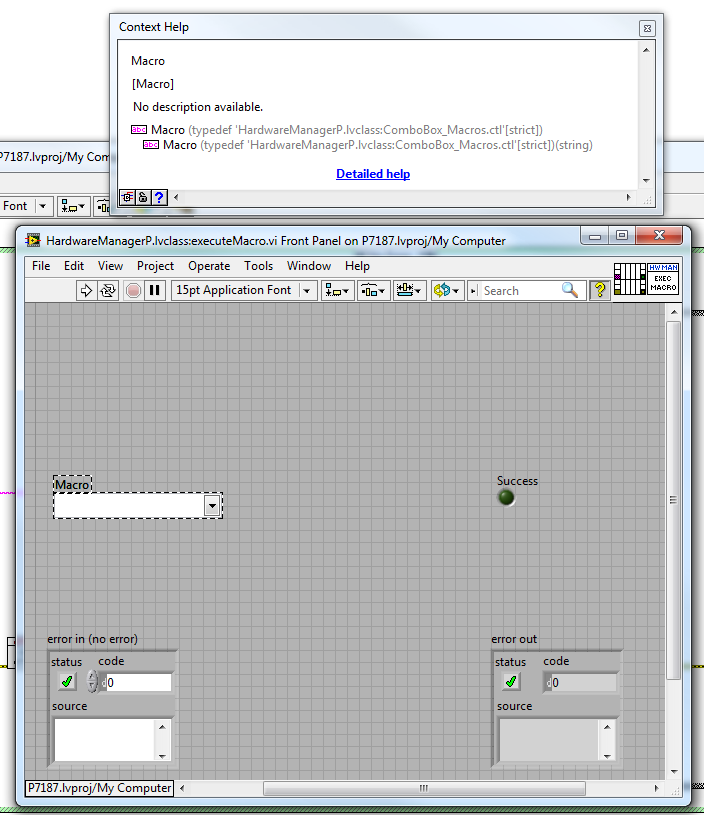Open the Operate menu
Screen dimensions: 704x815
209,266
